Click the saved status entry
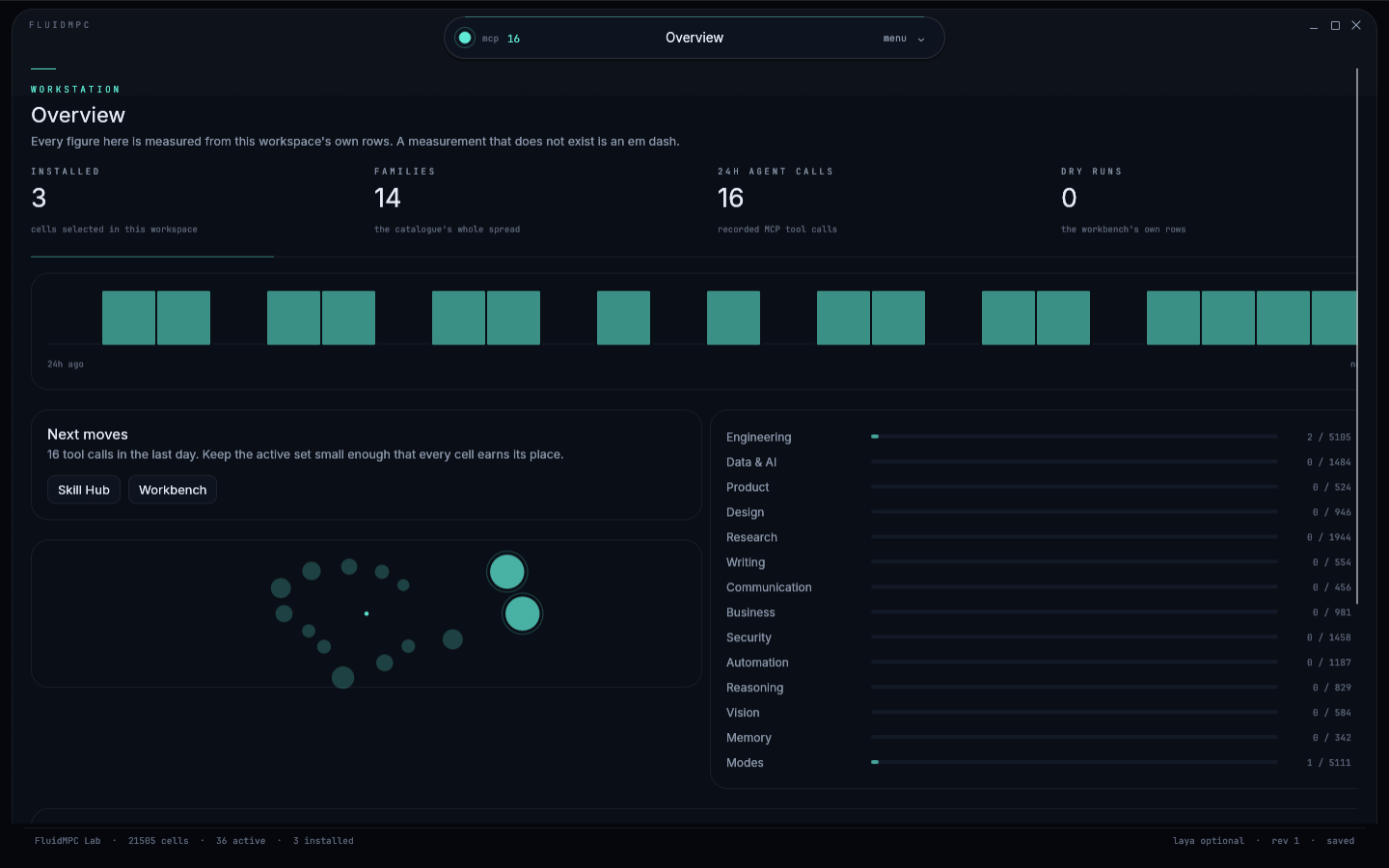 (x=1341, y=841)
